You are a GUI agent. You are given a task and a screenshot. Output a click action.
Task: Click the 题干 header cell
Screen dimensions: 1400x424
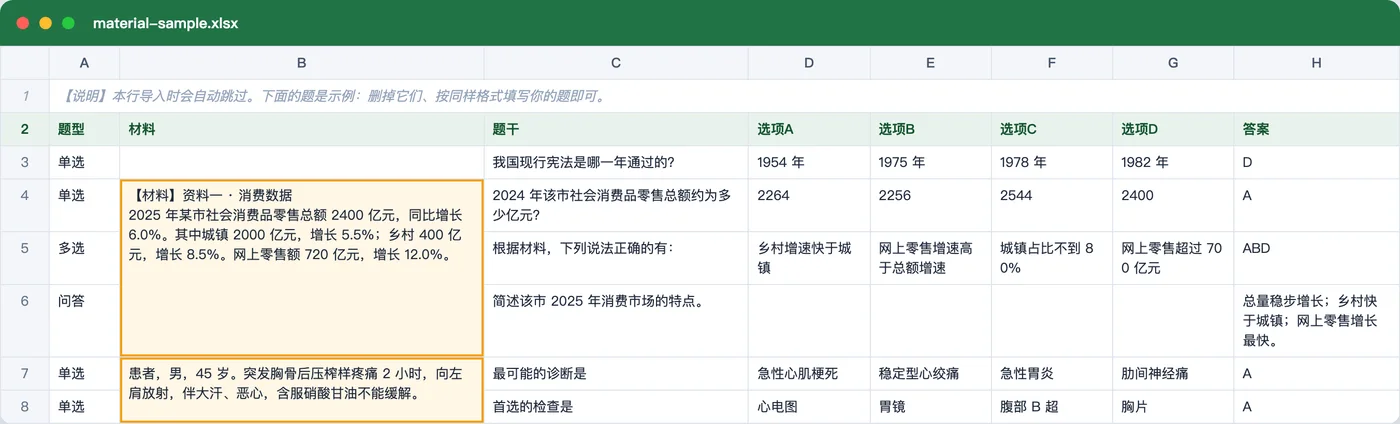(616, 129)
